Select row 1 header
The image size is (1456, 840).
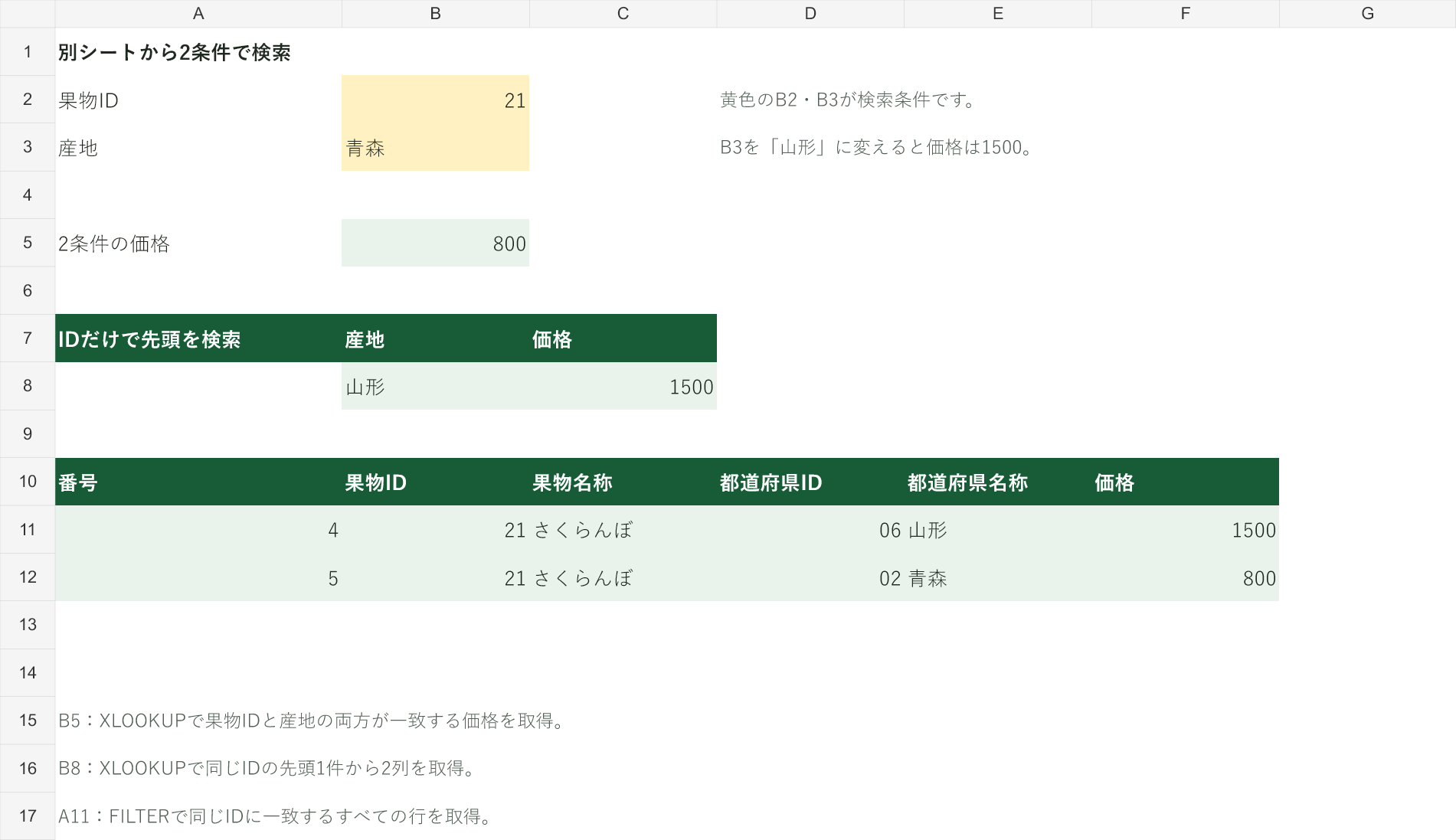pos(28,52)
